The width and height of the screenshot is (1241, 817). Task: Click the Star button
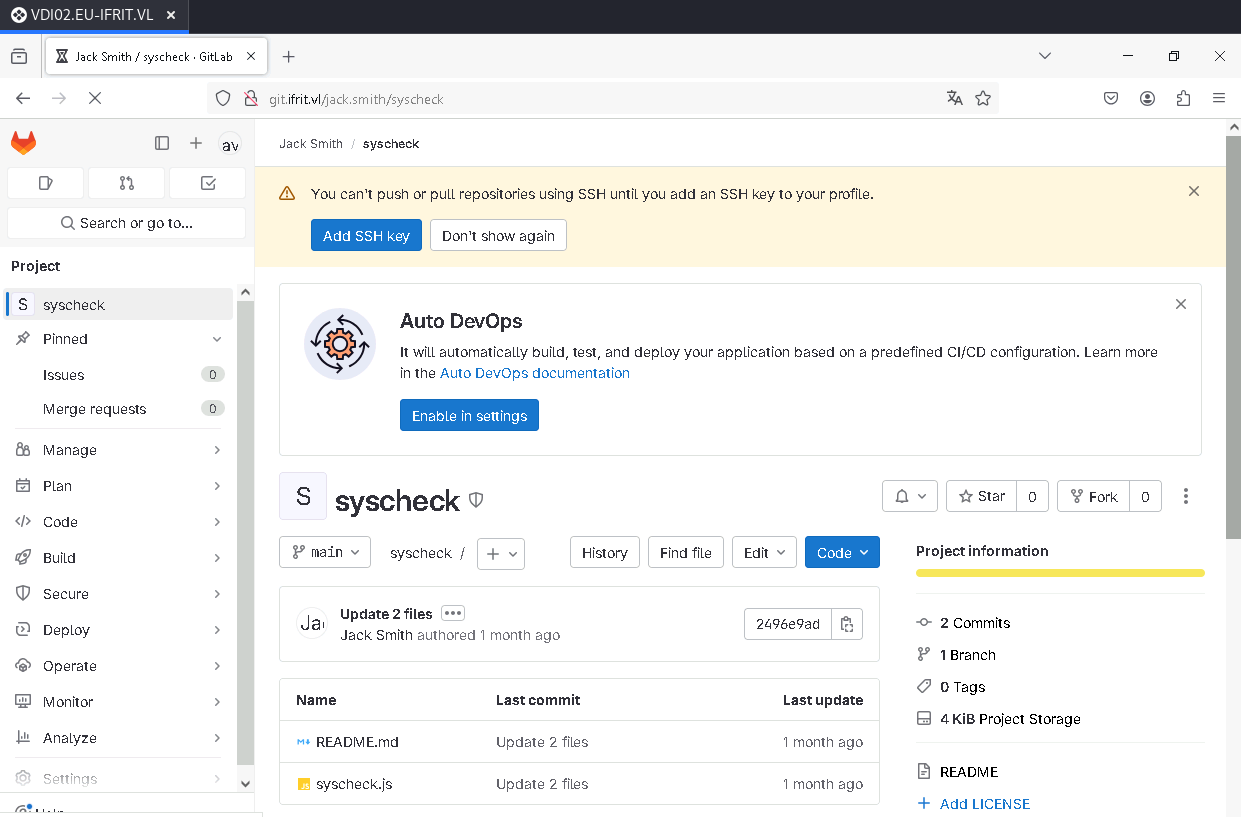982,496
